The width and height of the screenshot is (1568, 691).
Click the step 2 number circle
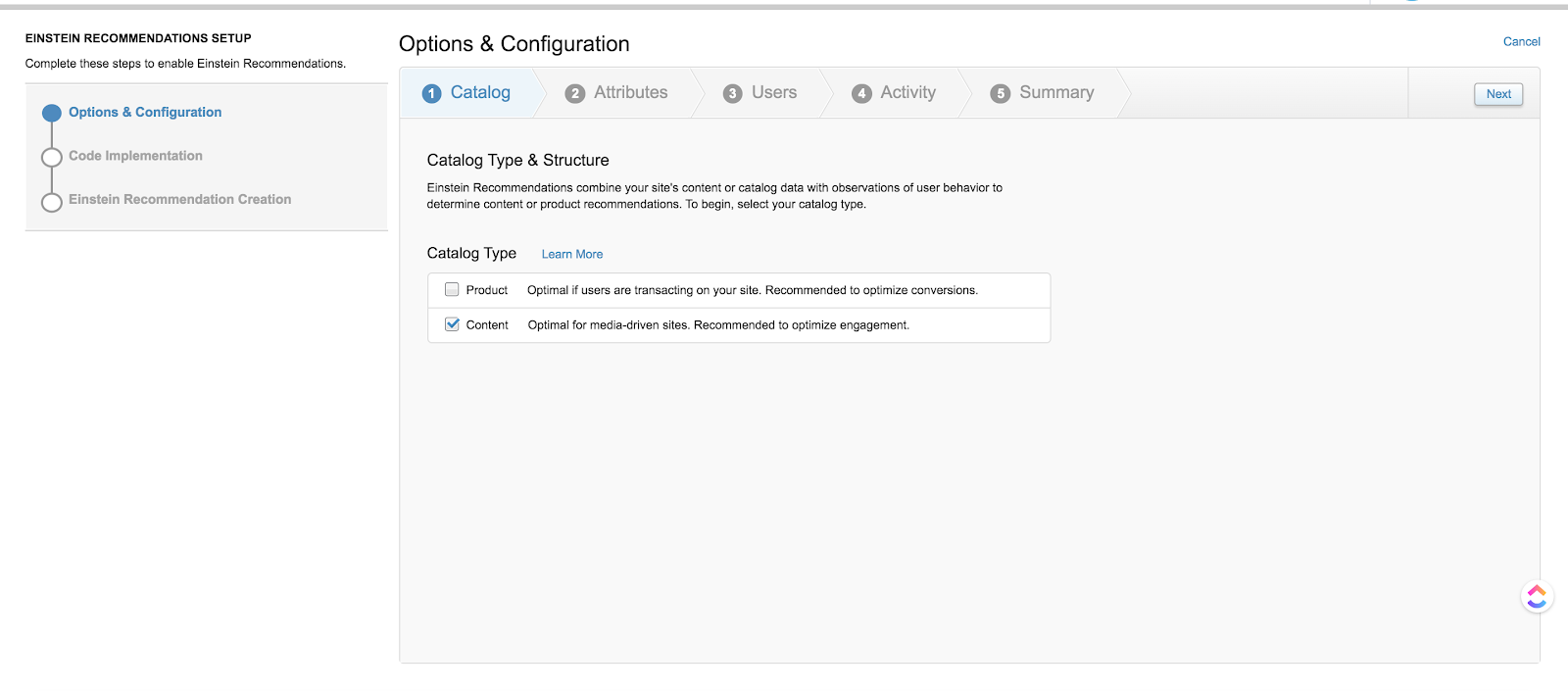575,93
